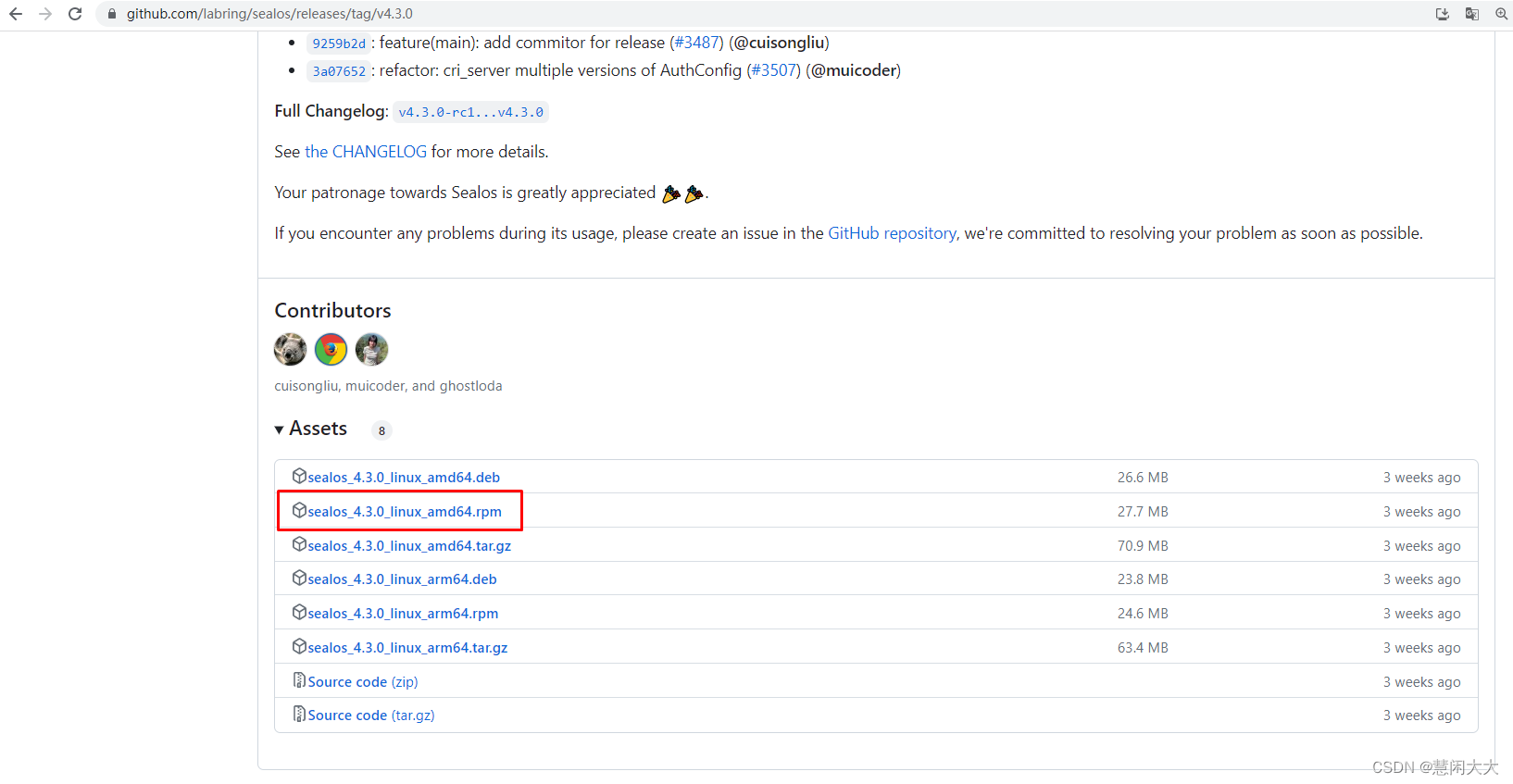This screenshot has height=784, width=1513.
Task: Click zip file icon beside Source code (zip)
Action: coord(299,680)
